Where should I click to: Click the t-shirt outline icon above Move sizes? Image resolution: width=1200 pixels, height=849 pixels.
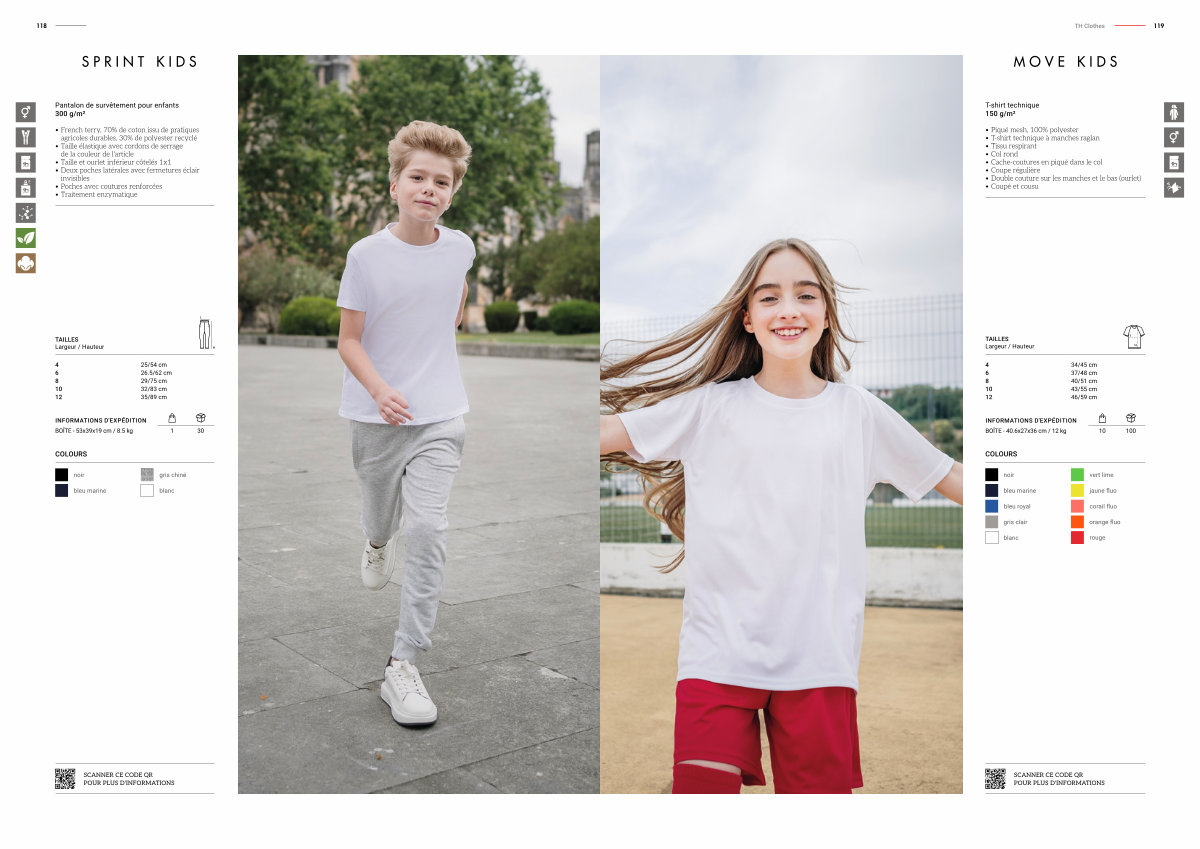pyautogui.click(x=1133, y=336)
